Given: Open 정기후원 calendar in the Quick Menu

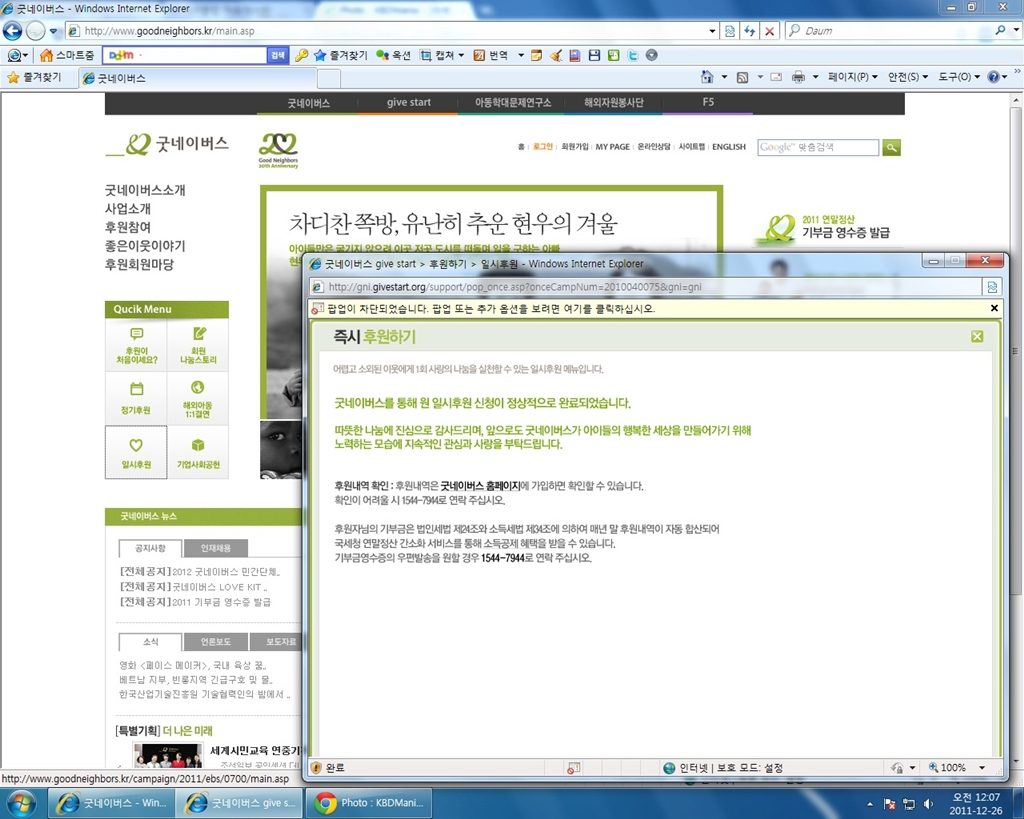Looking at the screenshot, I should point(136,398).
